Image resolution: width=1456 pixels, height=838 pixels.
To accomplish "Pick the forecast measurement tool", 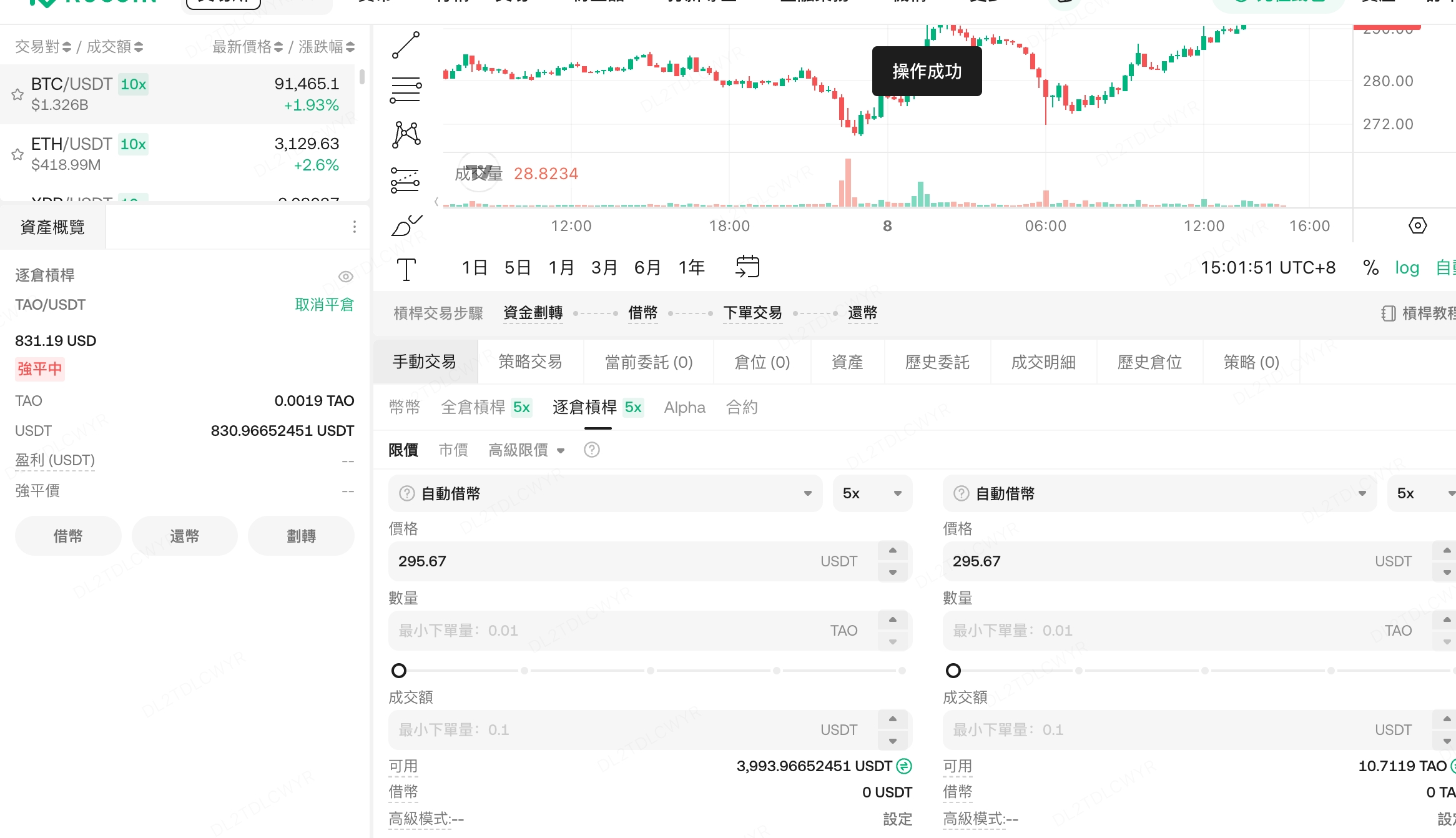I will 406,180.
